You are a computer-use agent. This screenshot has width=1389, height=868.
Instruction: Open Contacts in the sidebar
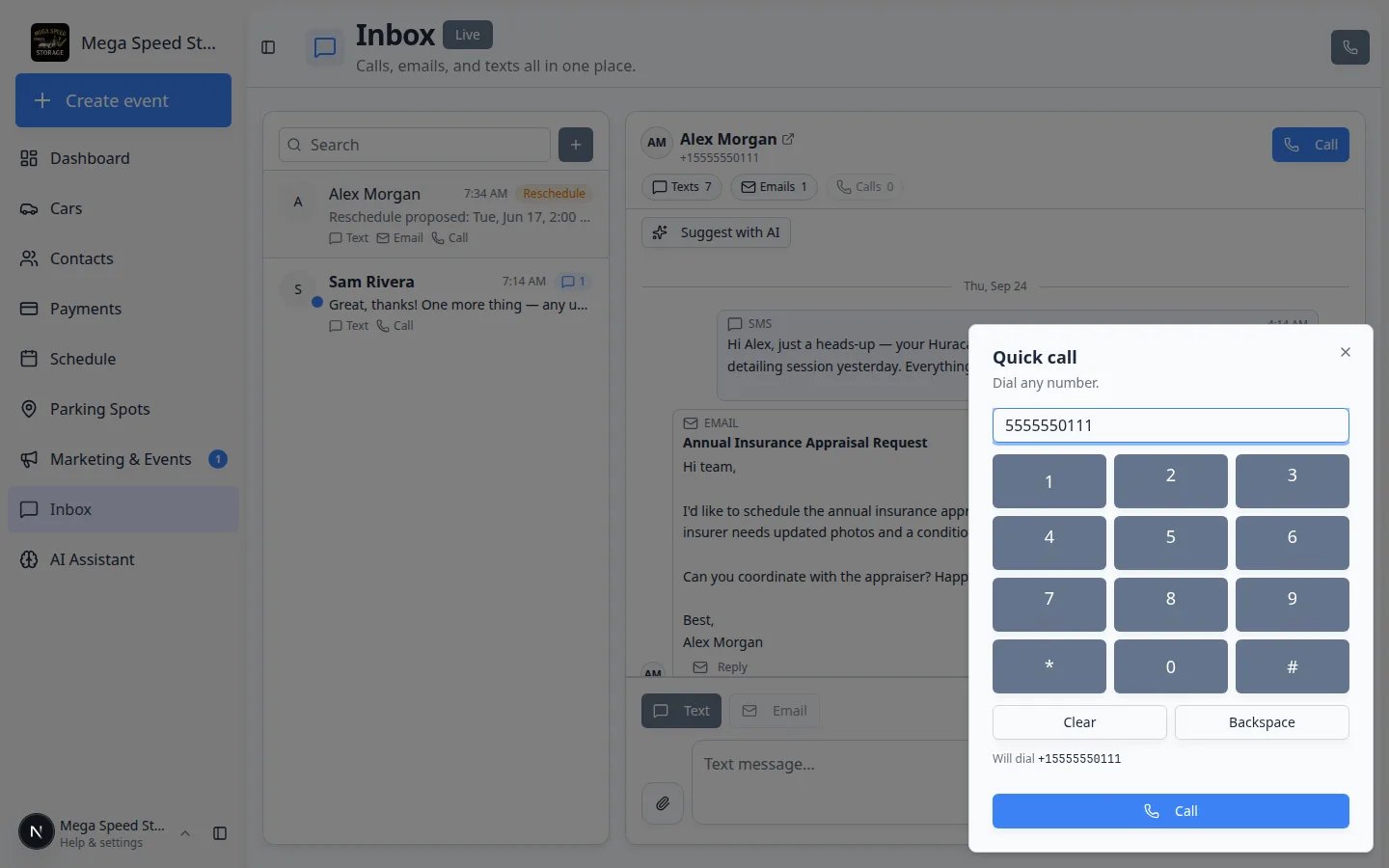[x=123, y=258]
